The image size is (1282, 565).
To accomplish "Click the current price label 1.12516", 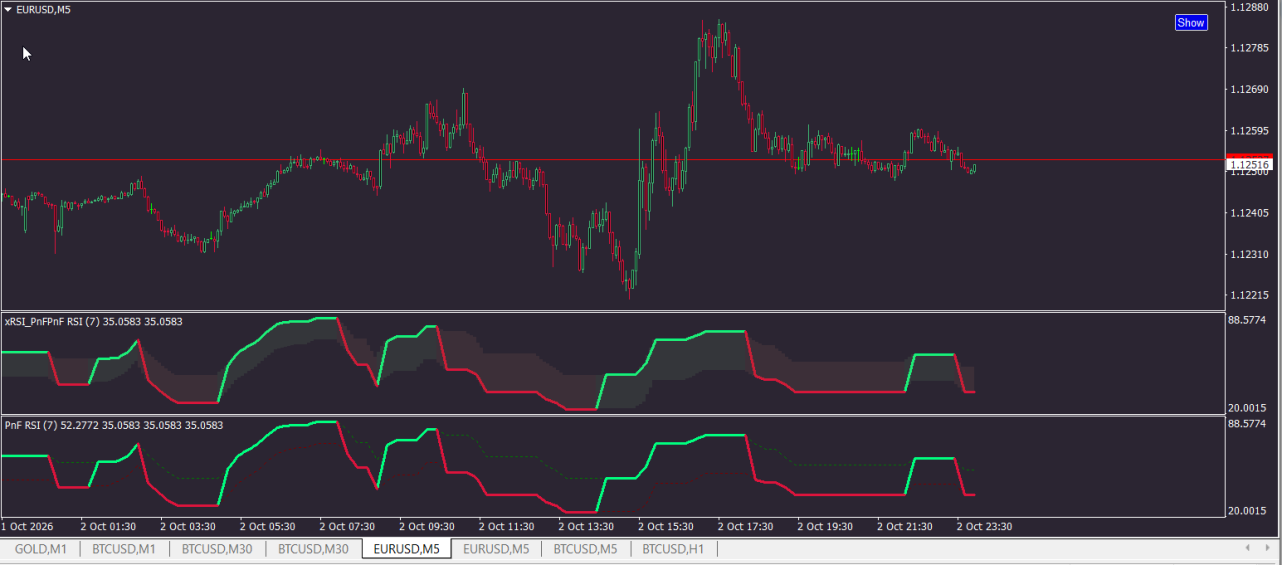I will pos(1249,164).
